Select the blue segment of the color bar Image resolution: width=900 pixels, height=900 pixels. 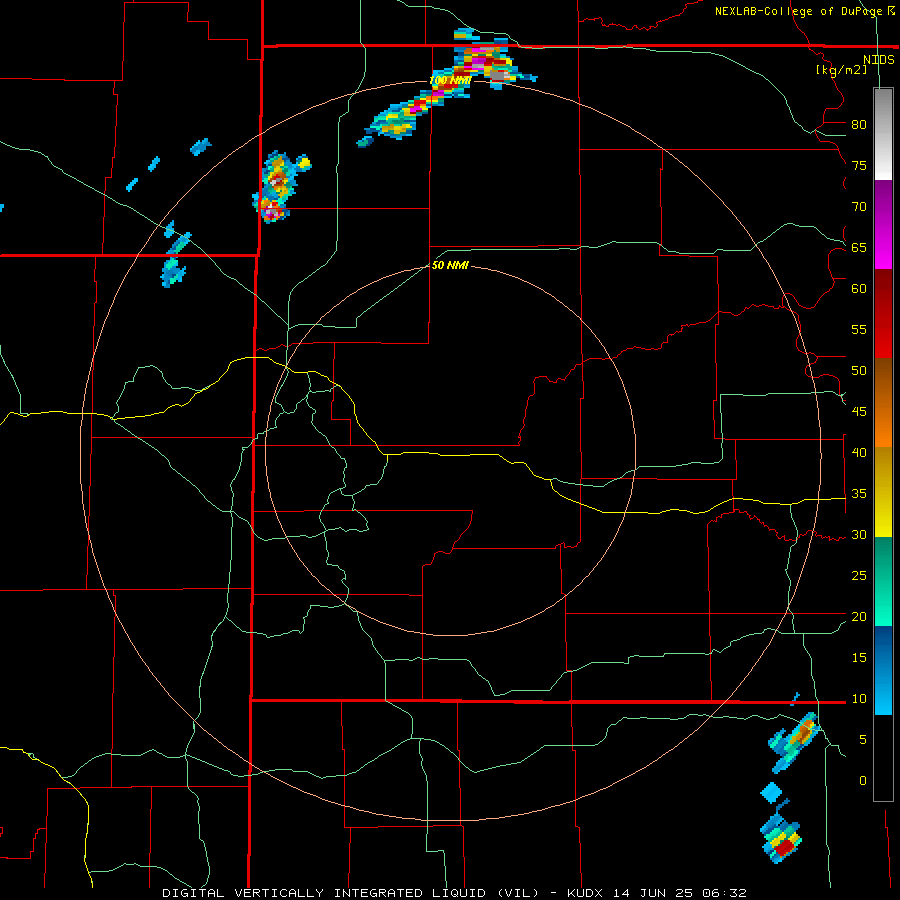click(883, 670)
